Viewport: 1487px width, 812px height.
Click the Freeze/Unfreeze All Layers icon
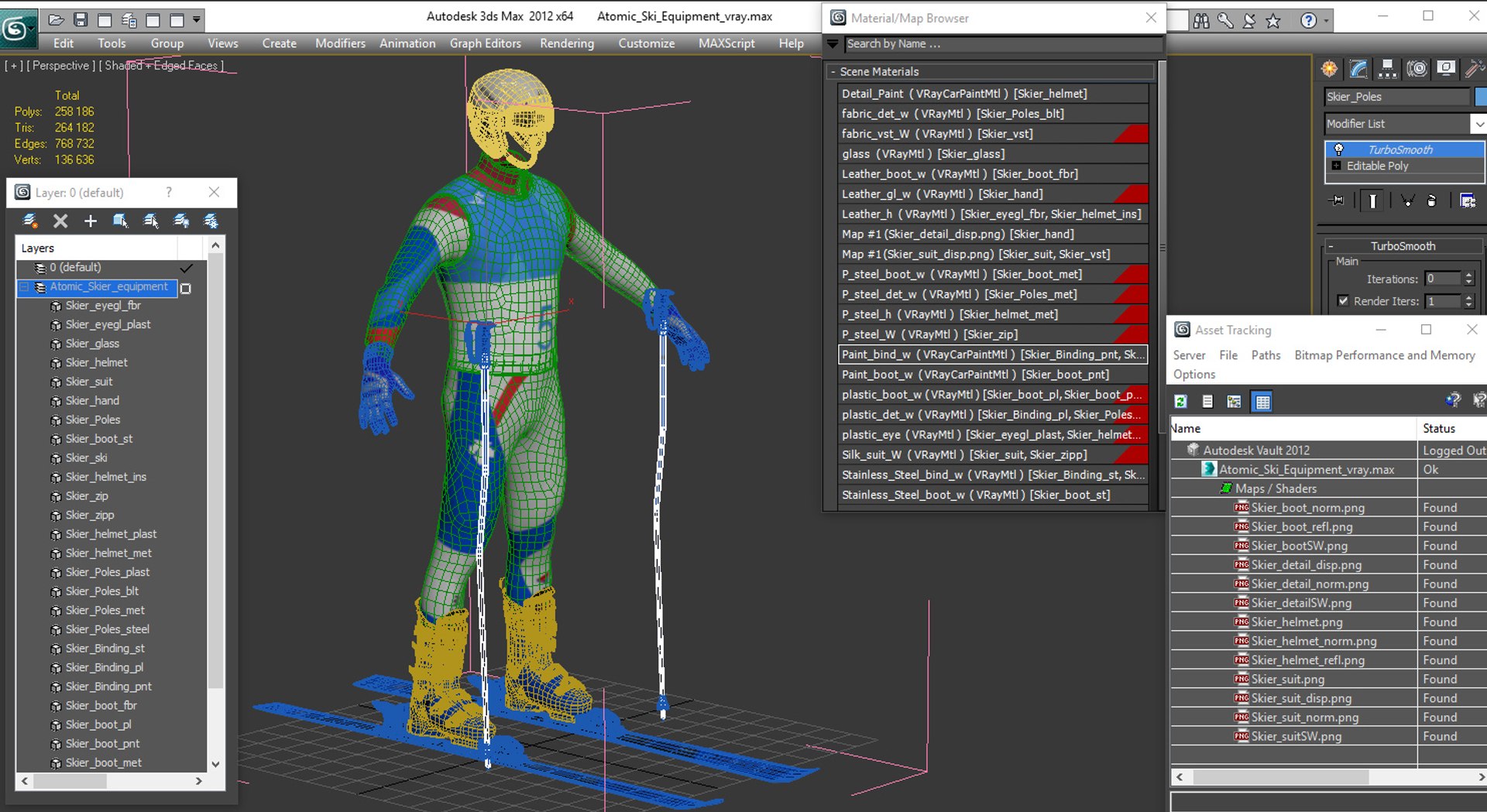tap(211, 221)
